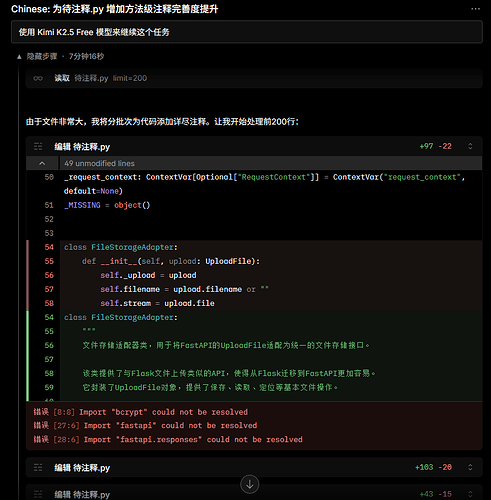Expand the +103 -20 edit block
Screen dimensions: 491x500
470,467
